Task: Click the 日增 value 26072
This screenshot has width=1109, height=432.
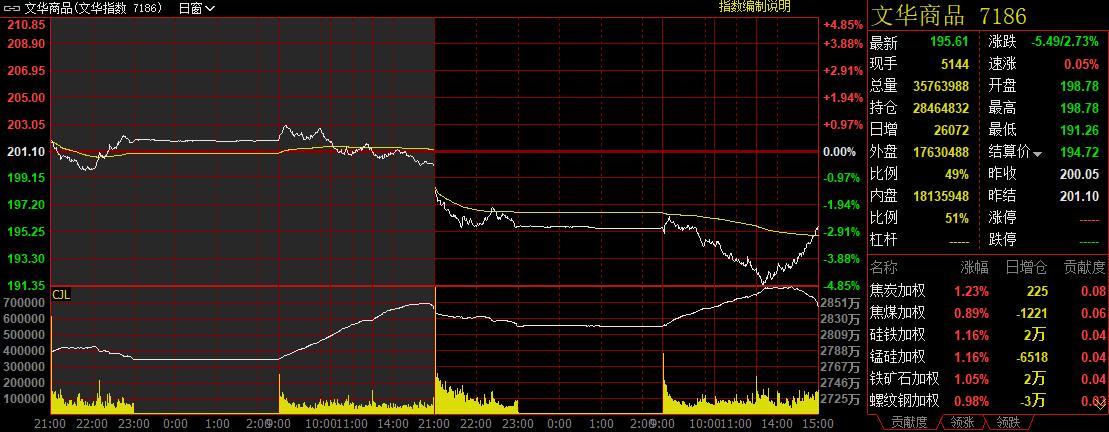Action: [x=951, y=130]
